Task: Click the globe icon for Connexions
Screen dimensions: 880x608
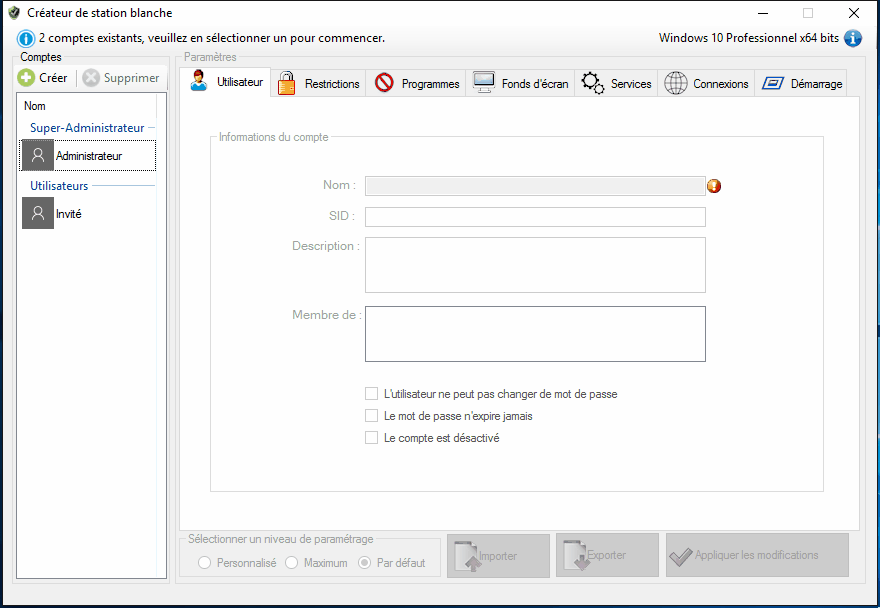Action: coord(676,83)
